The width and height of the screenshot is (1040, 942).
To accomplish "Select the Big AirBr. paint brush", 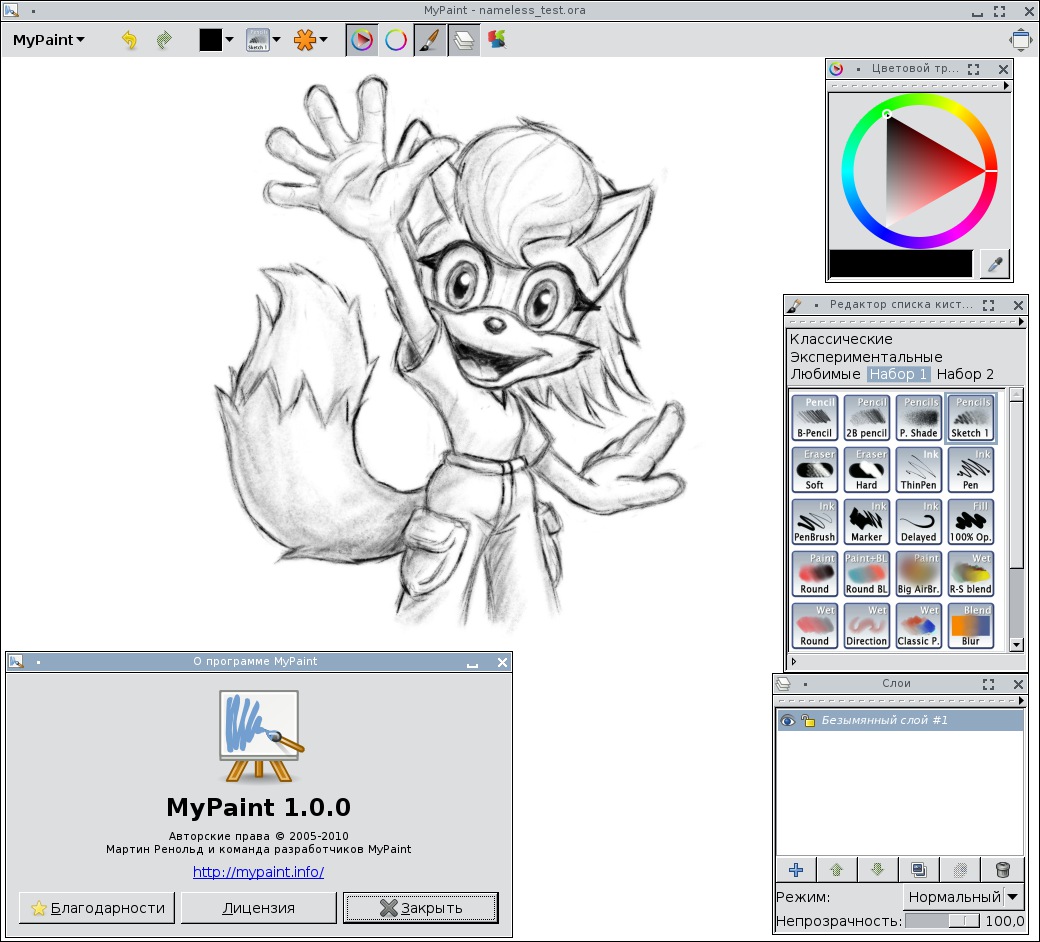I will (919, 574).
